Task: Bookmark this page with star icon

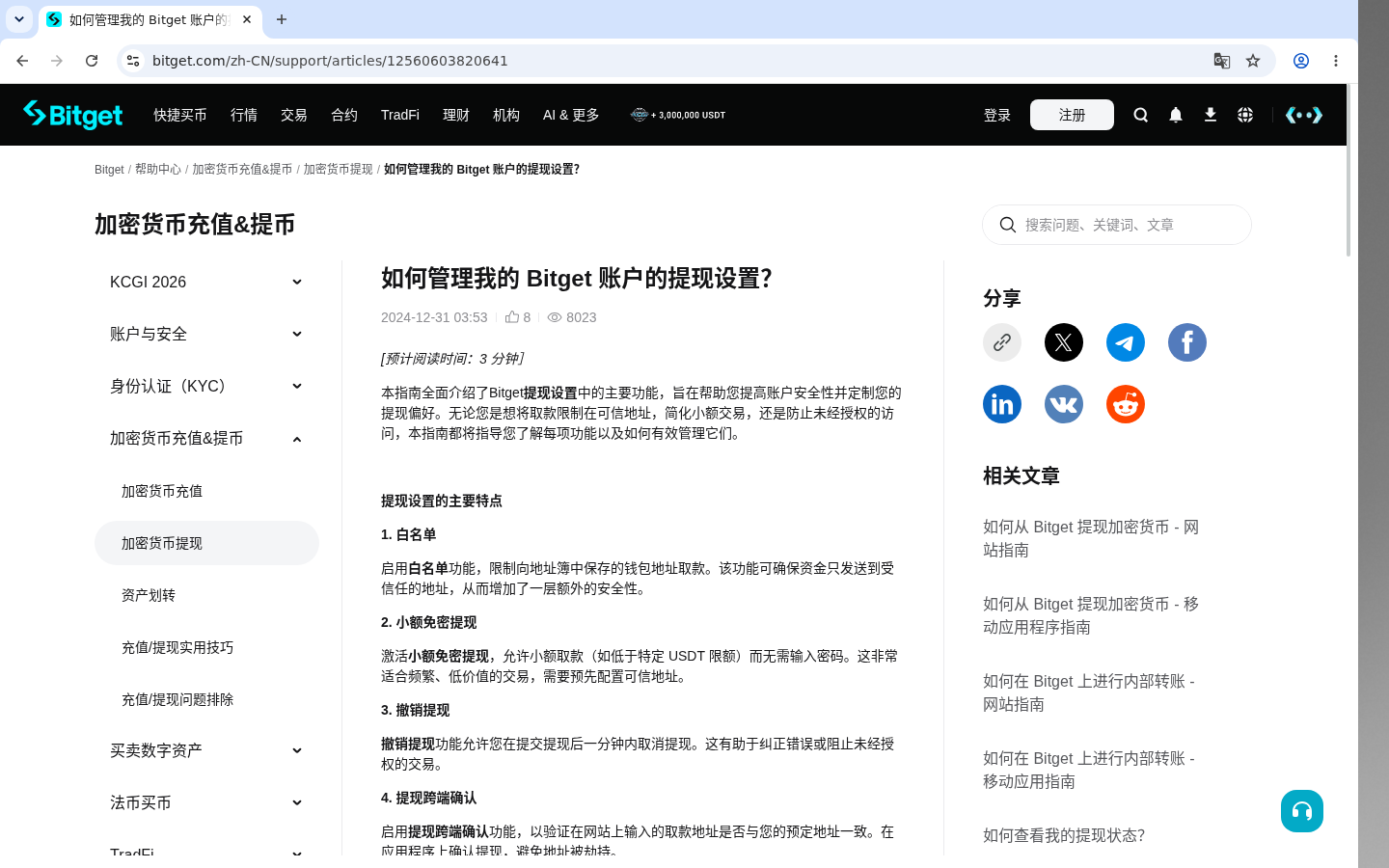Action: click(1253, 61)
